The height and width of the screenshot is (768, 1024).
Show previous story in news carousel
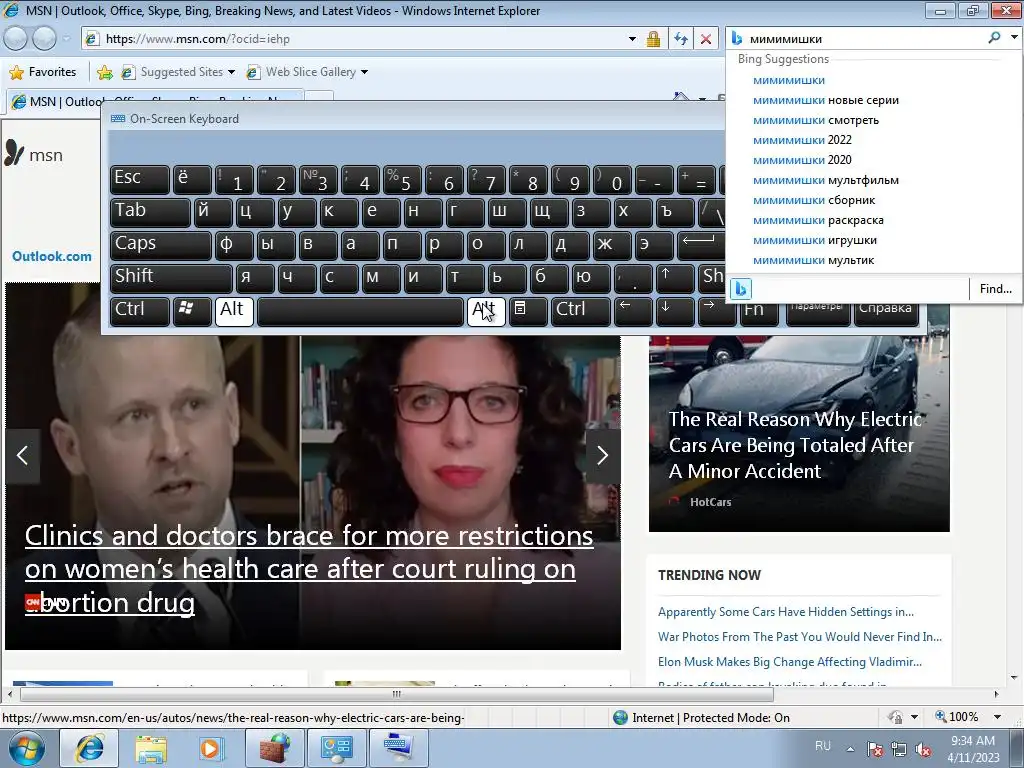[22, 455]
